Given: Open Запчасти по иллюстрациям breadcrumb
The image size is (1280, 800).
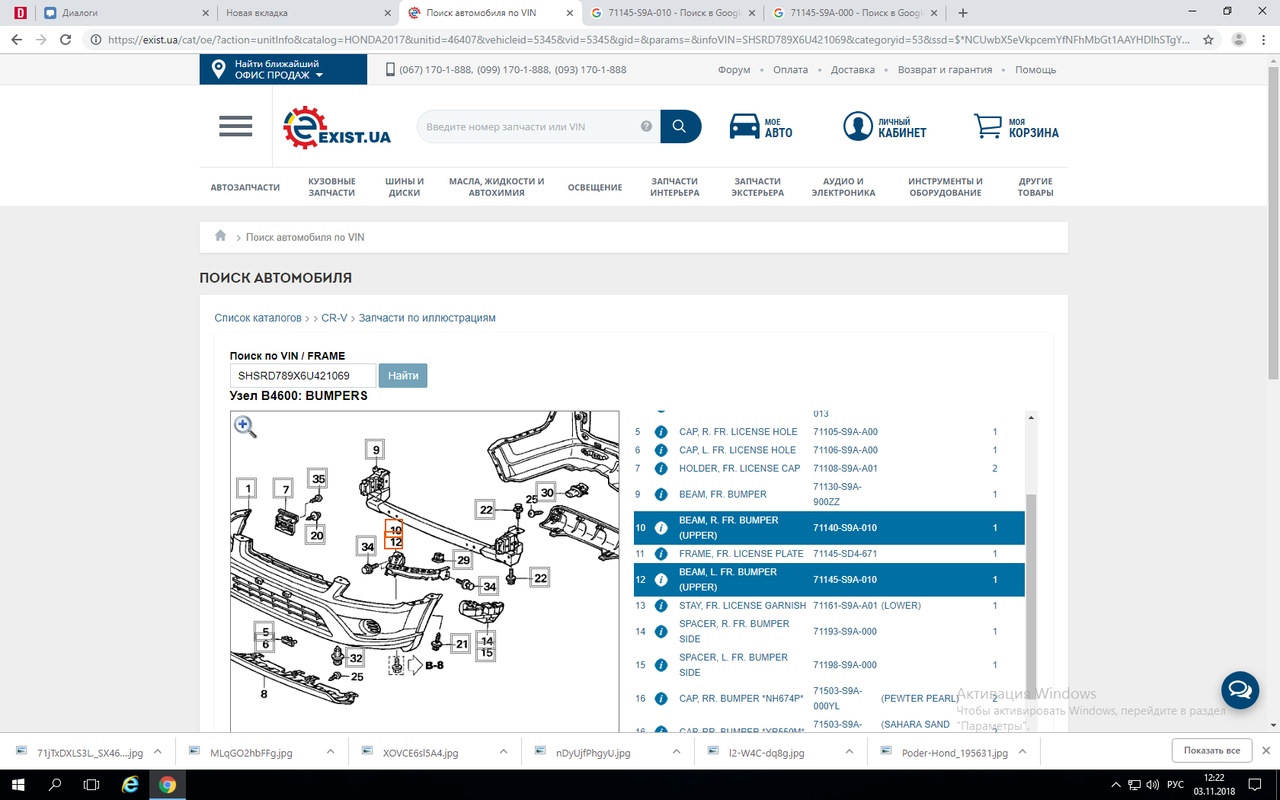Looking at the screenshot, I should point(427,318).
